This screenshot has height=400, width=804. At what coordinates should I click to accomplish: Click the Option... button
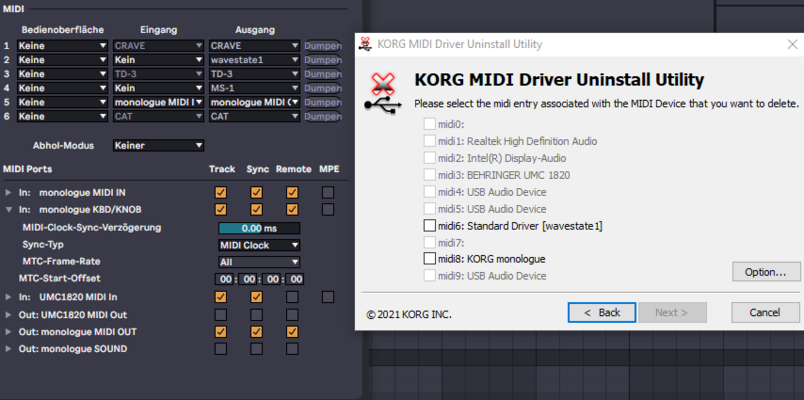click(x=766, y=272)
